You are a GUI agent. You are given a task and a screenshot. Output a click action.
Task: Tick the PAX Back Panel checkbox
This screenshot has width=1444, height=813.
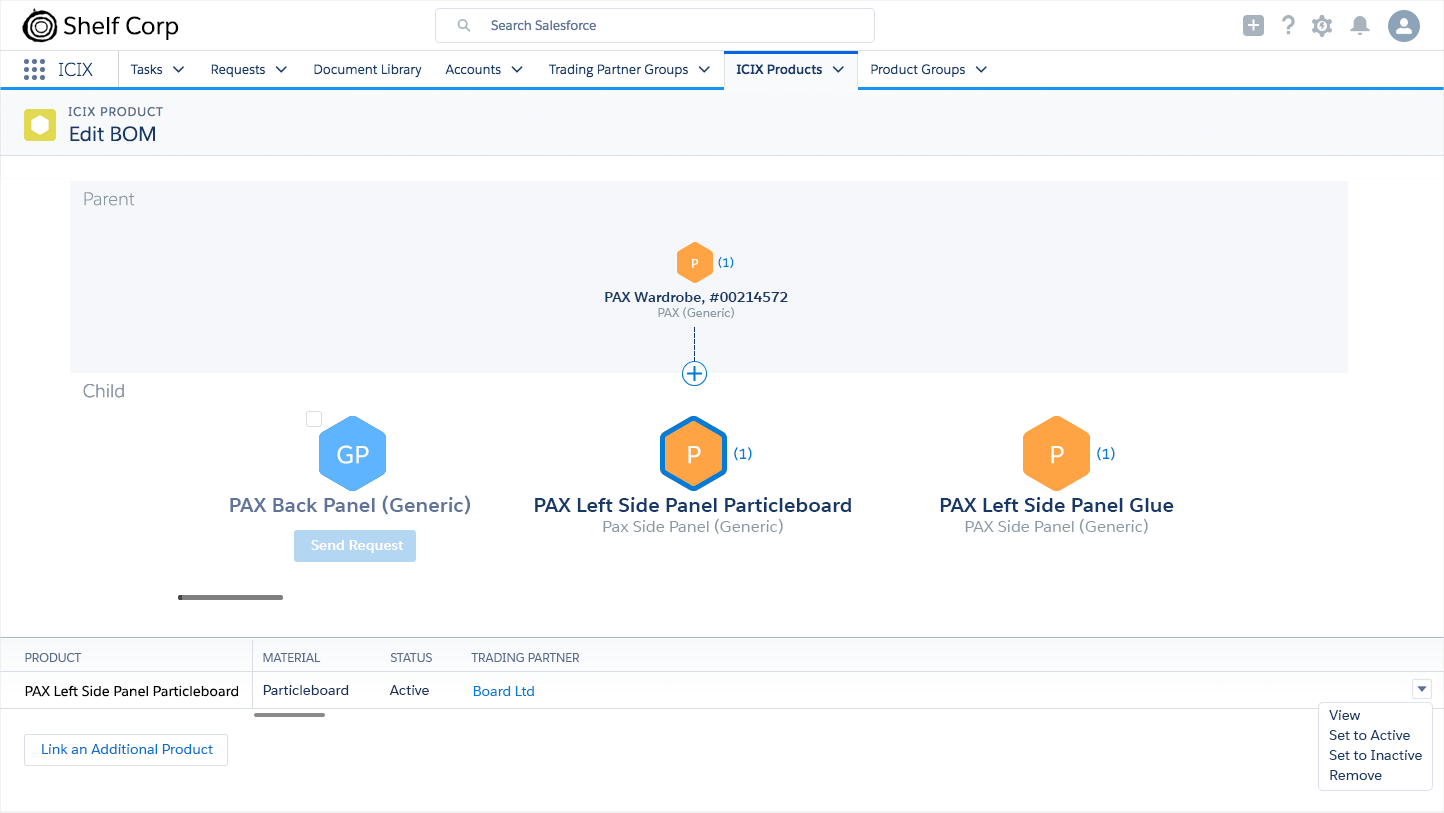pos(314,419)
